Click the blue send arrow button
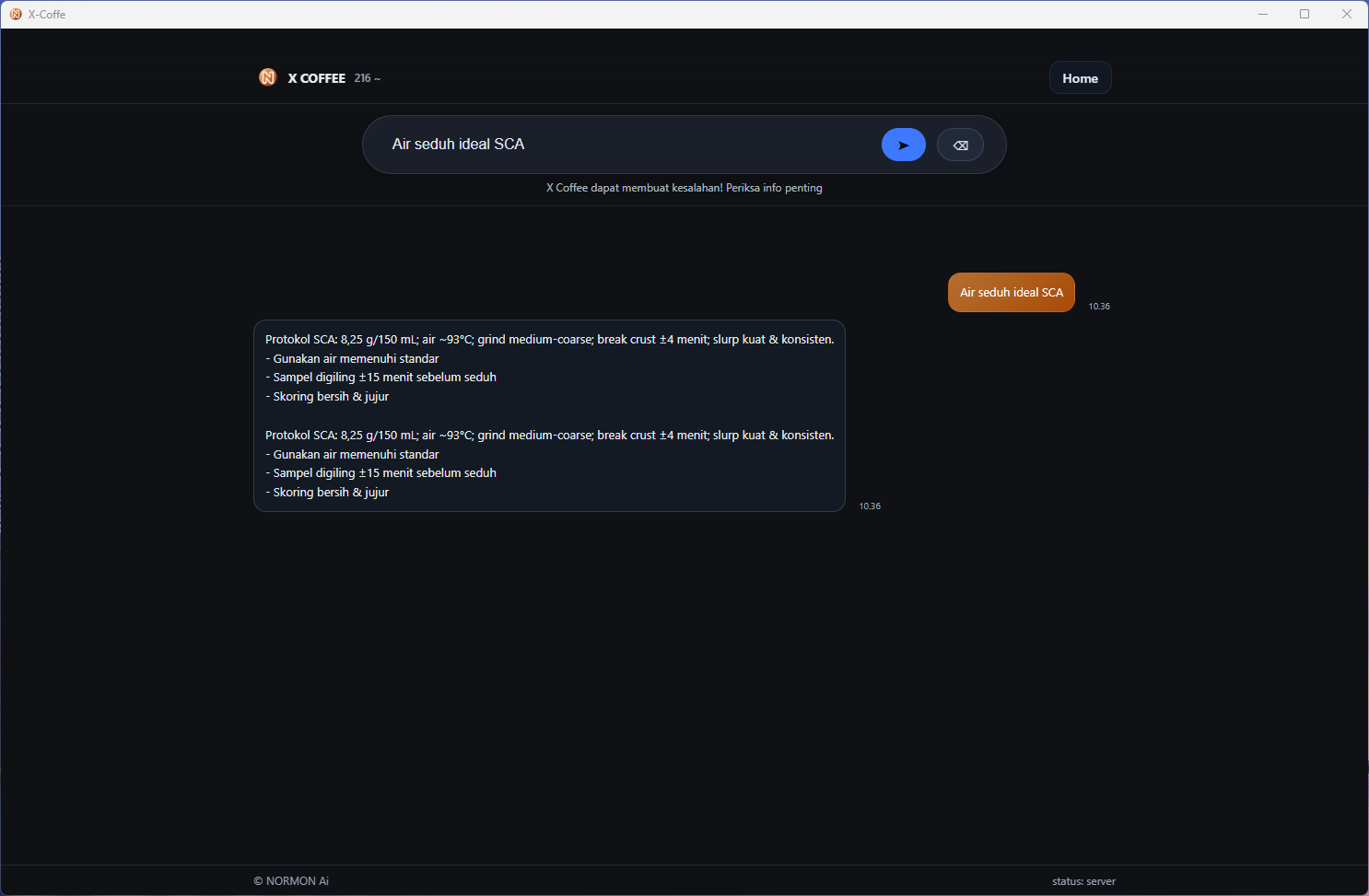 [903, 145]
